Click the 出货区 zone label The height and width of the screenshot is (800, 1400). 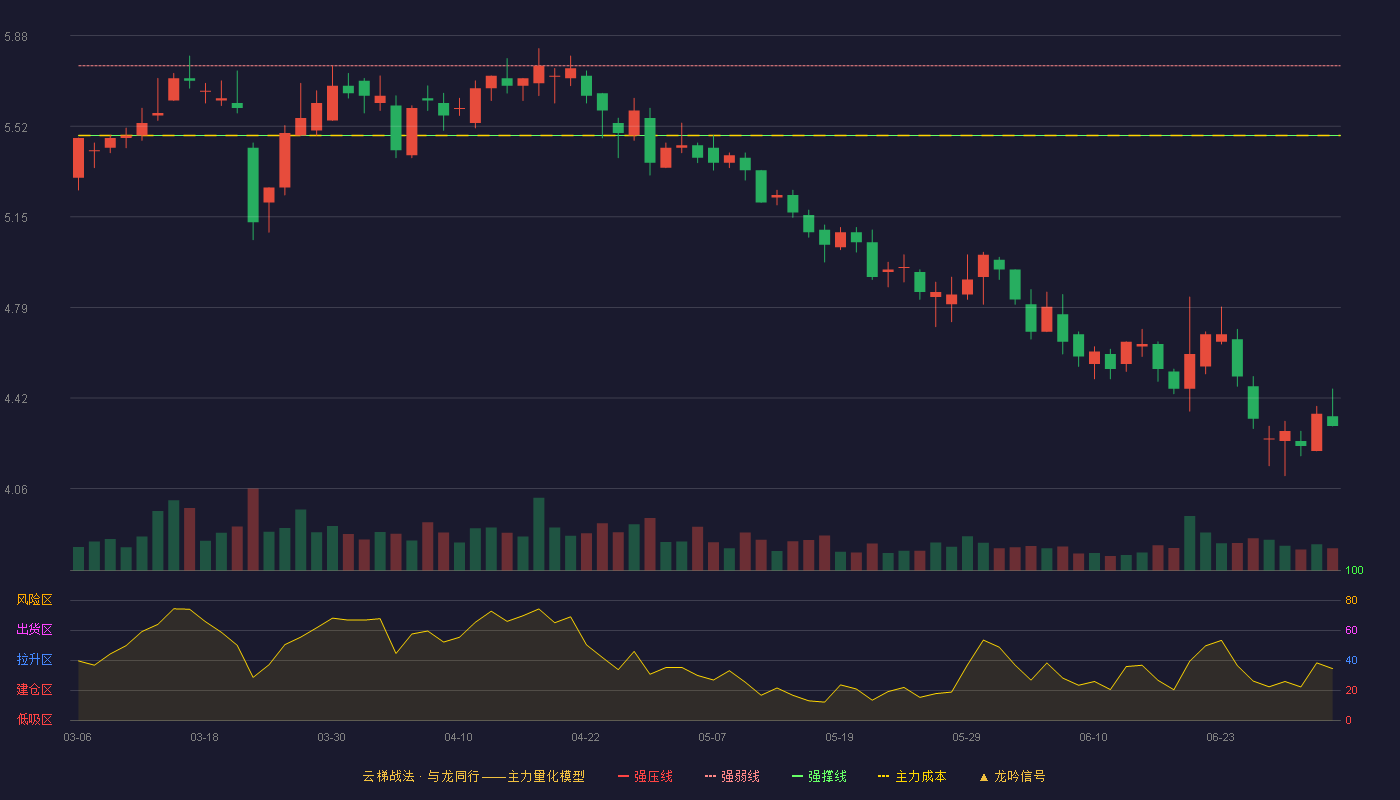(x=34, y=630)
